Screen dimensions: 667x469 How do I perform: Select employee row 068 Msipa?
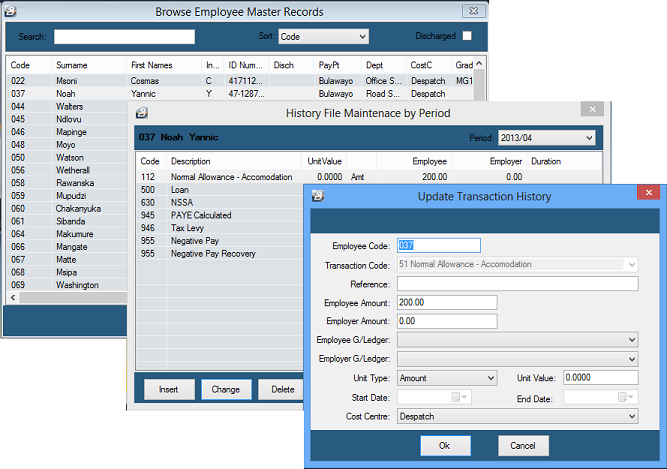[x=67, y=272]
